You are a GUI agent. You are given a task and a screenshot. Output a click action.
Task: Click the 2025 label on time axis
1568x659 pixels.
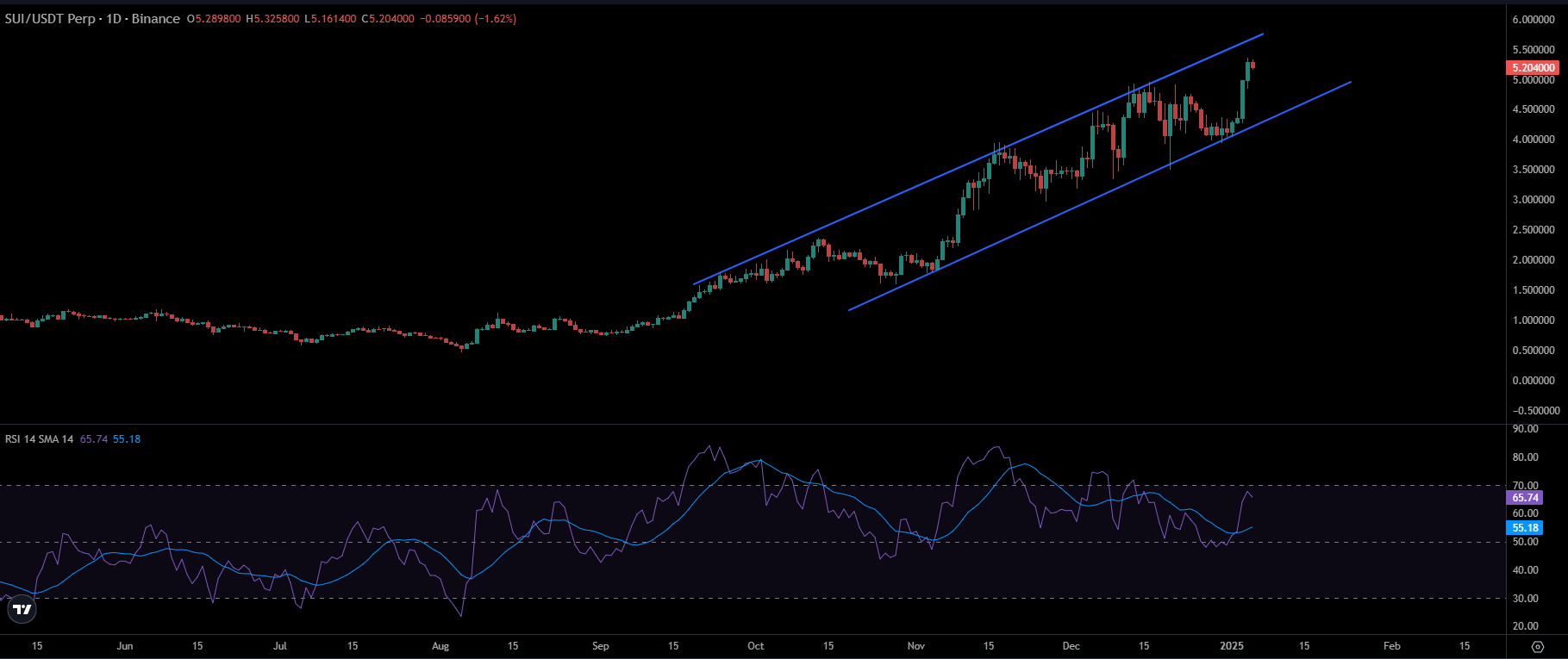1232,646
